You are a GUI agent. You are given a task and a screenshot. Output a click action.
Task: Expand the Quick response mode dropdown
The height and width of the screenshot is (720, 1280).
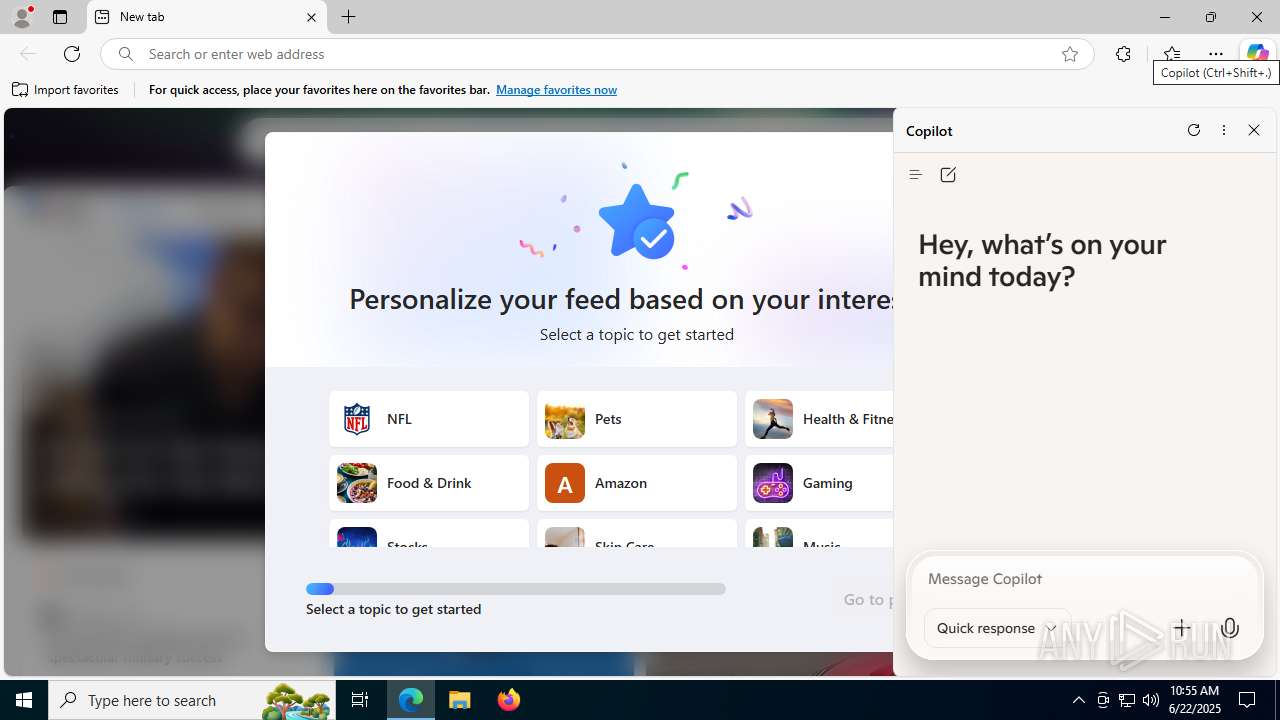point(997,628)
